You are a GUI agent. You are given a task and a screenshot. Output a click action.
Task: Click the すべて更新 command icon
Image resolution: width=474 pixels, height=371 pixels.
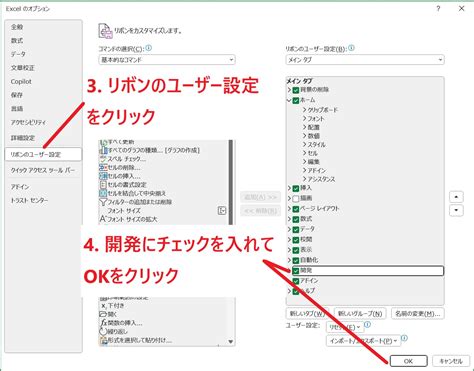coord(103,143)
